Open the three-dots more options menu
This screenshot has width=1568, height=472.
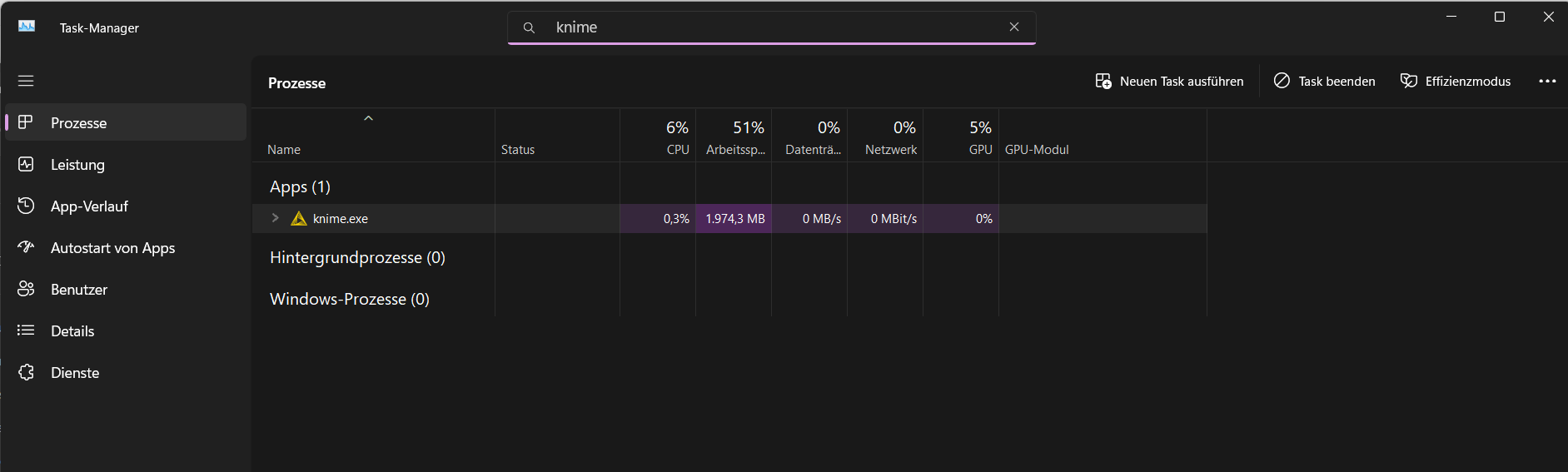tap(1547, 81)
